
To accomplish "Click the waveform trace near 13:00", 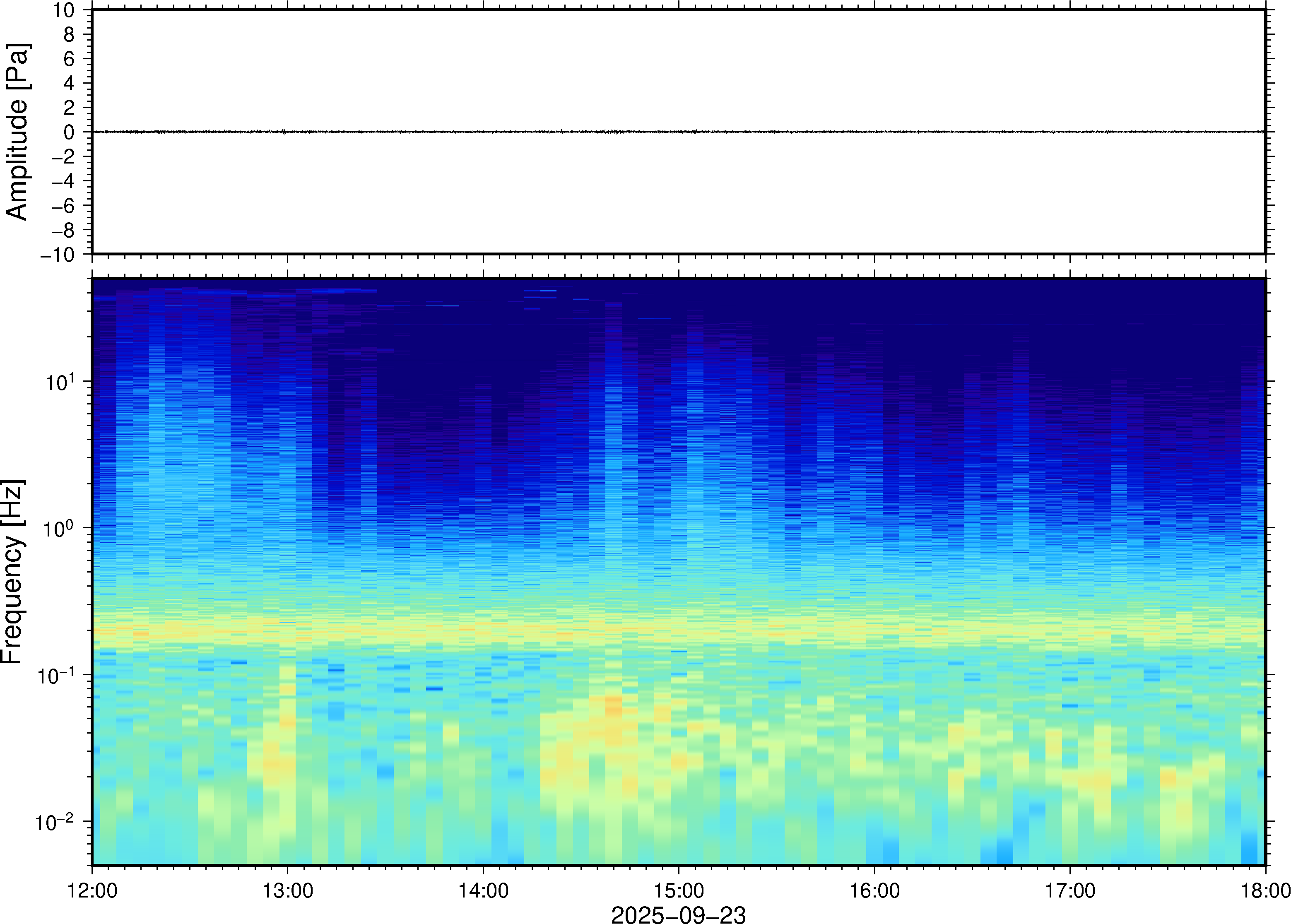I will 283,132.
